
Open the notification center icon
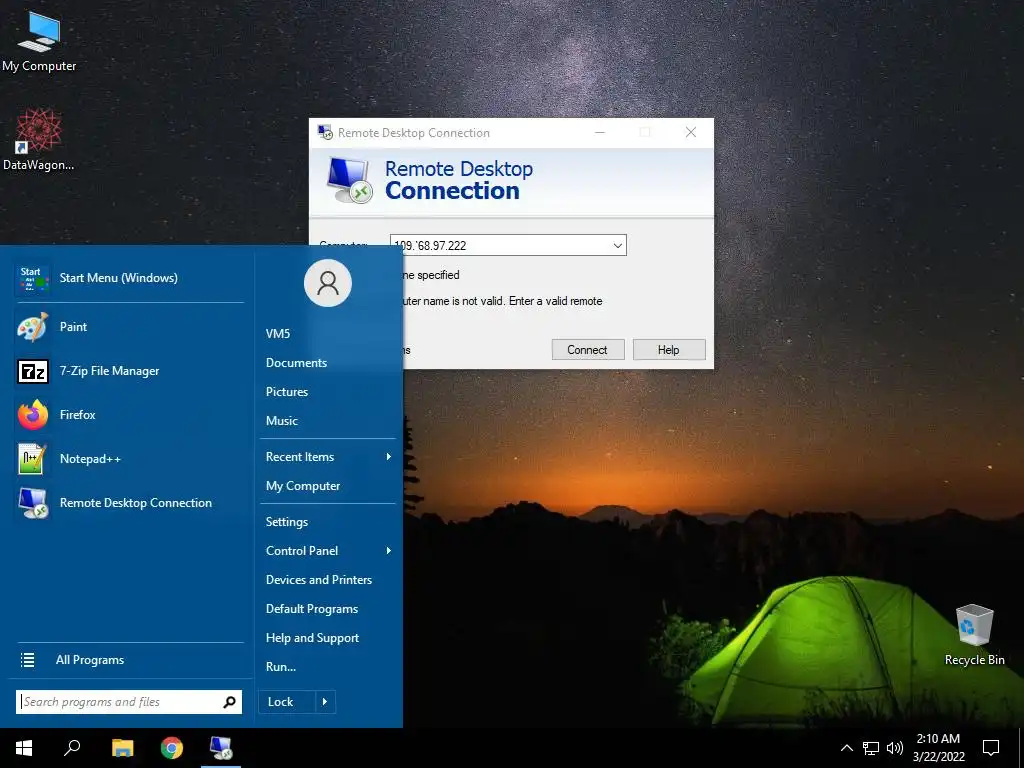click(991, 748)
